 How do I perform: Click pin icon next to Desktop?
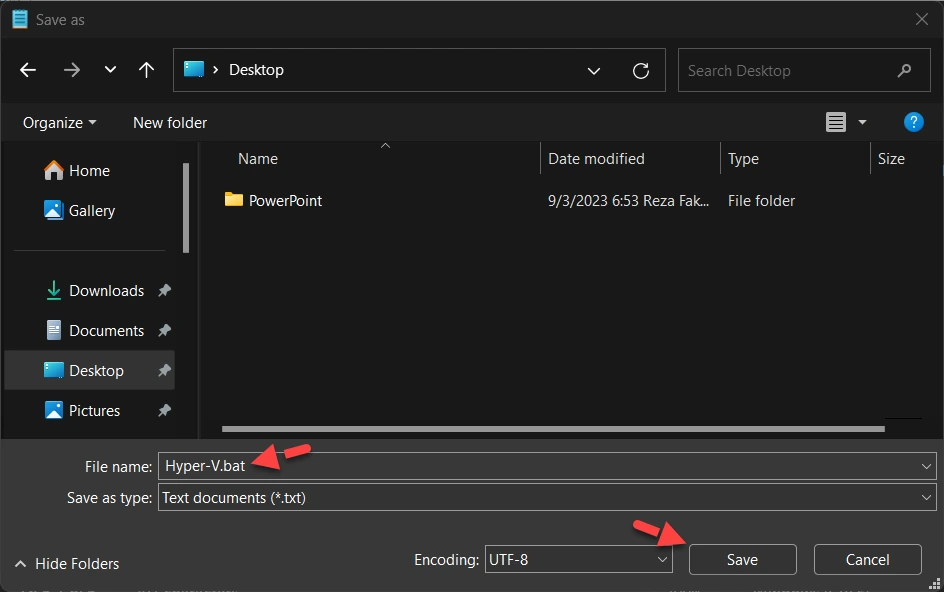tap(164, 370)
